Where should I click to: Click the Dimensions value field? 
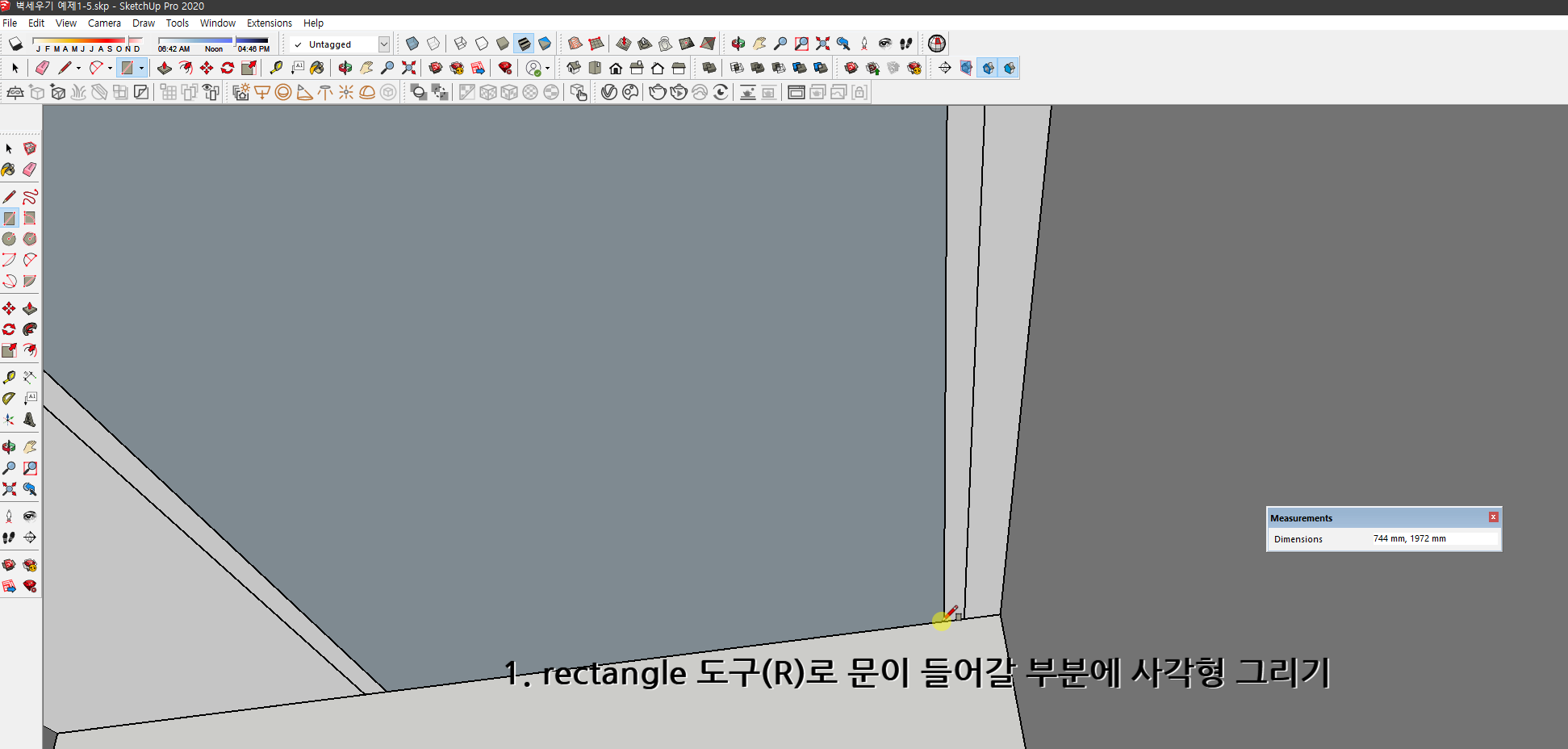click(1434, 539)
